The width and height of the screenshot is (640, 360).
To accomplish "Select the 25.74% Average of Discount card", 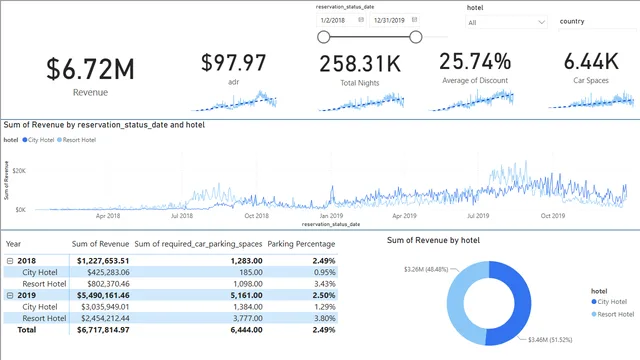I will tap(475, 67).
